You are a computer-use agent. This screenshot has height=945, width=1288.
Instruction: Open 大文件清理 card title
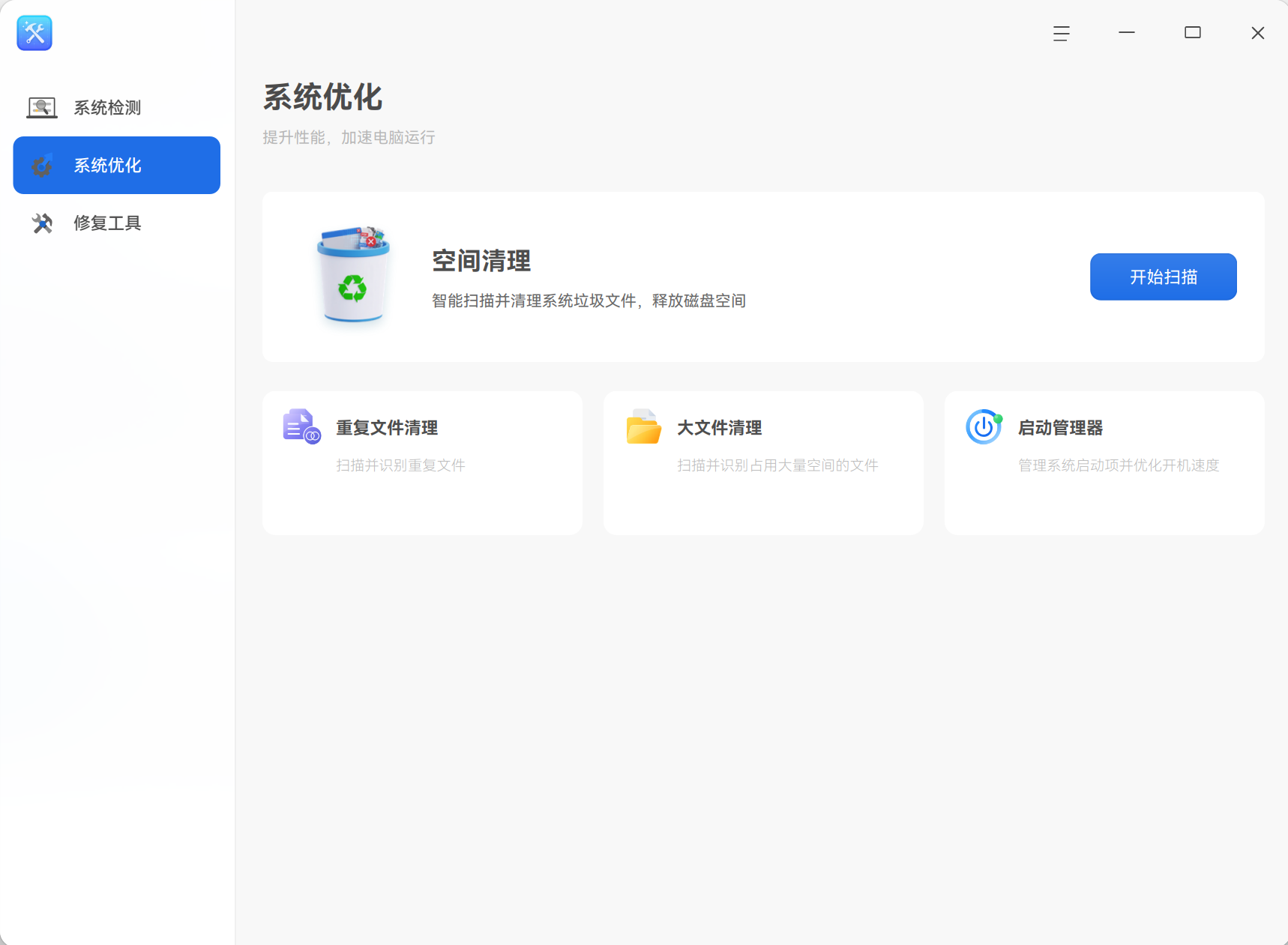[720, 428]
